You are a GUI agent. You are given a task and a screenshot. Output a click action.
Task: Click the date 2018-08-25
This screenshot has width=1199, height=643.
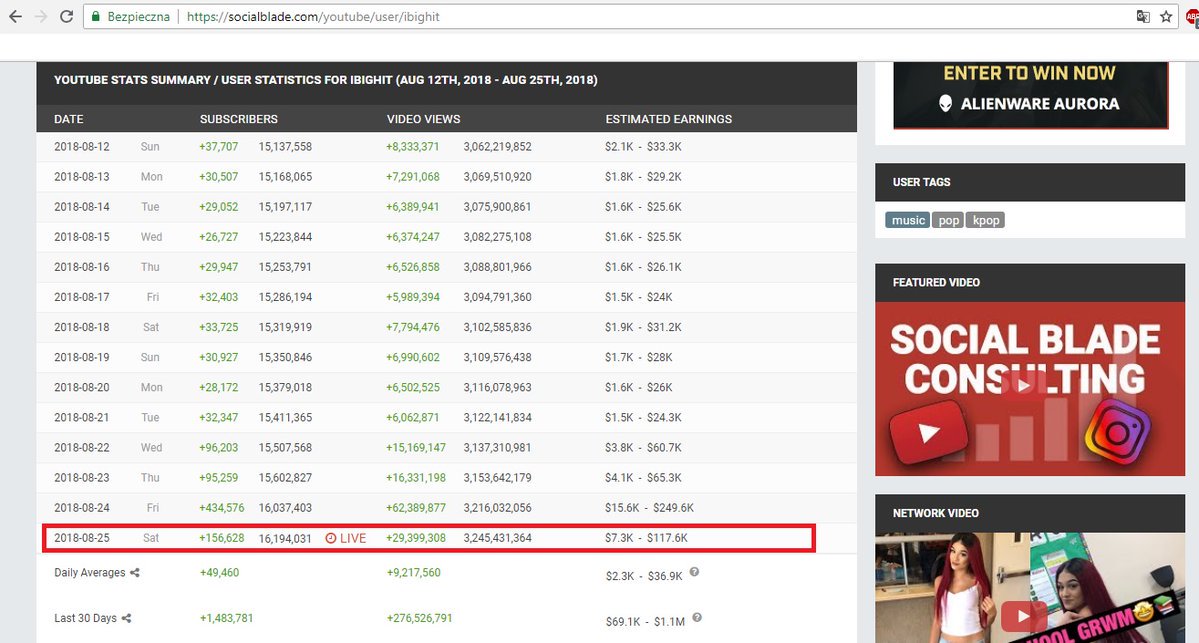(x=82, y=538)
